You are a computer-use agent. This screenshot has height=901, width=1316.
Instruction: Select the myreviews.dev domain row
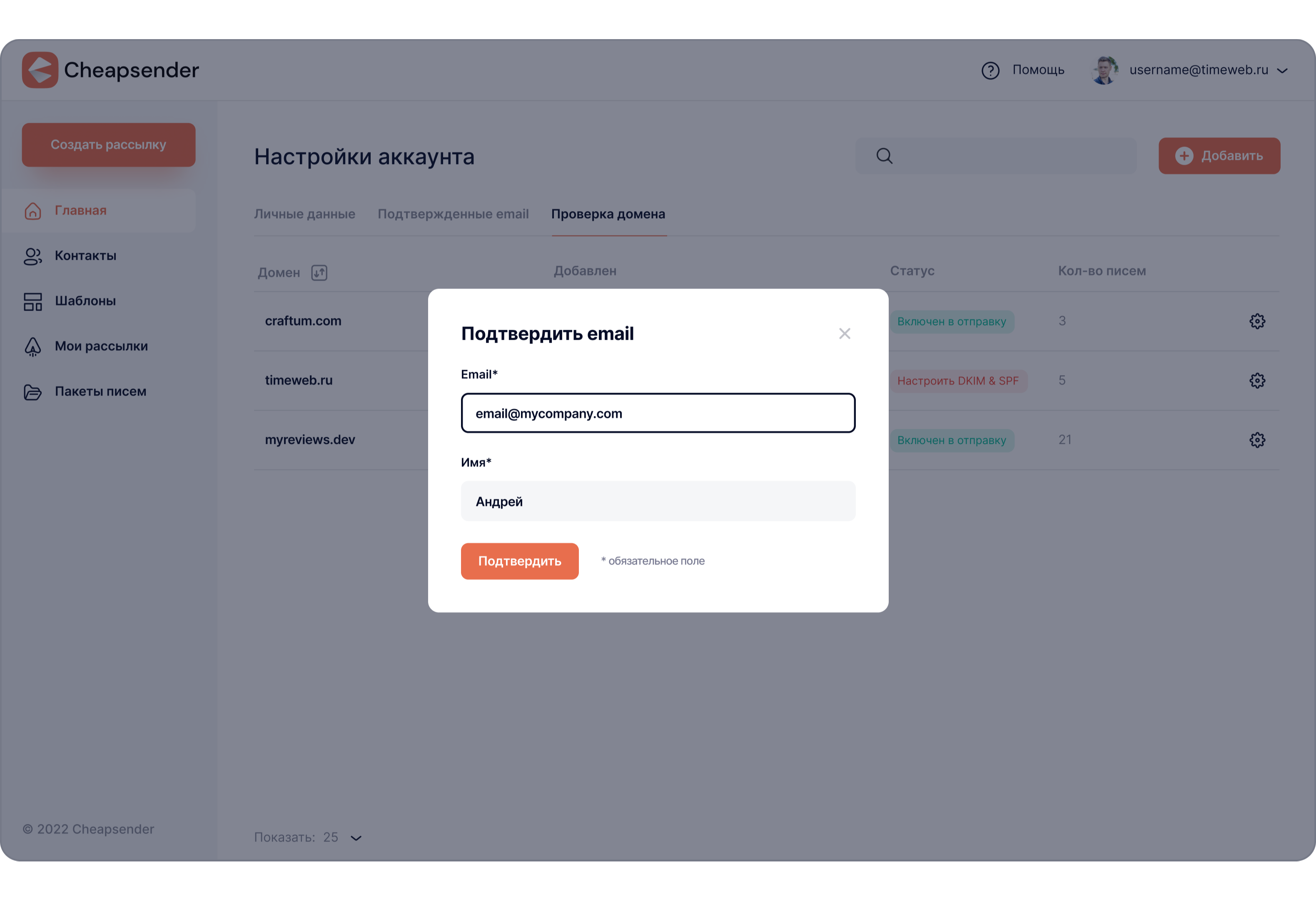tap(767, 441)
